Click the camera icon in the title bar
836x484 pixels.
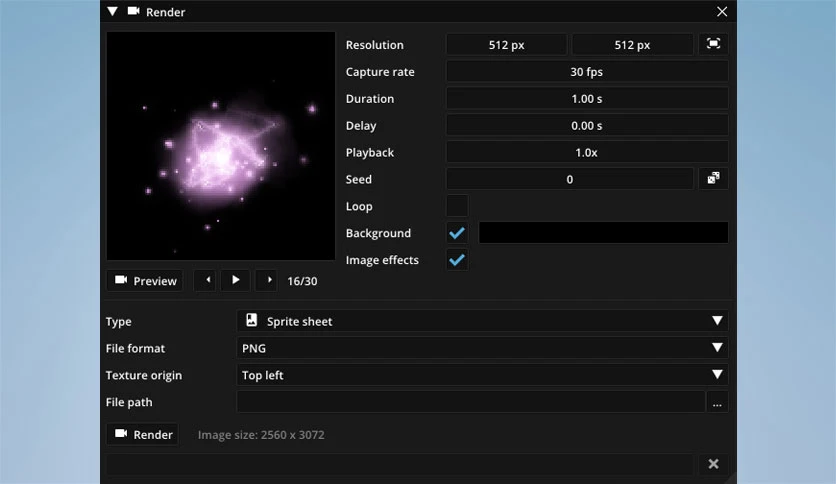click(x=133, y=11)
